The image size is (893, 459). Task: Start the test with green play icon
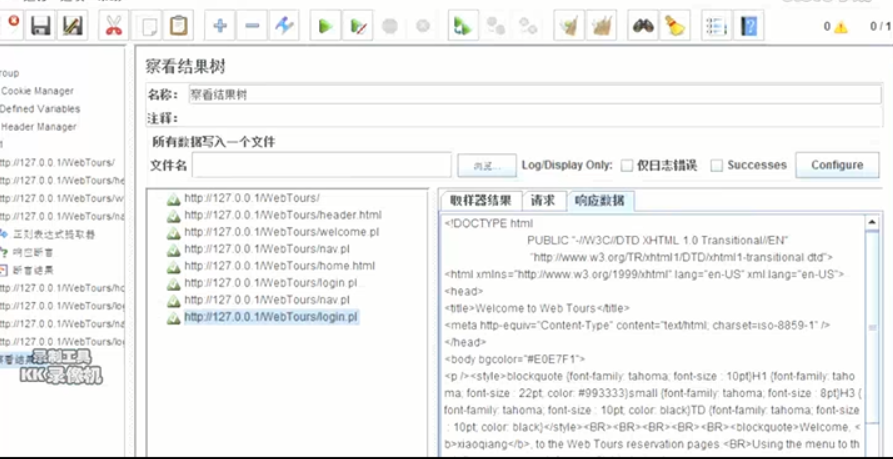point(326,26)
